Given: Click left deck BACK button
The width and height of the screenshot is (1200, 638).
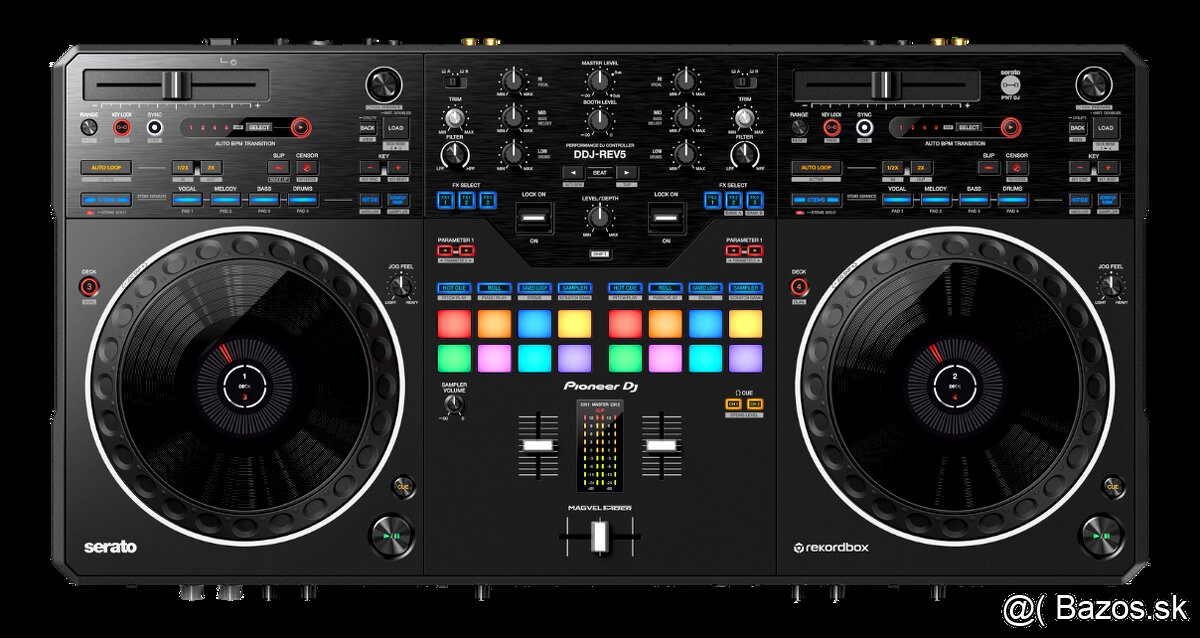Looking at the screenshot, I should click(367, 128).
